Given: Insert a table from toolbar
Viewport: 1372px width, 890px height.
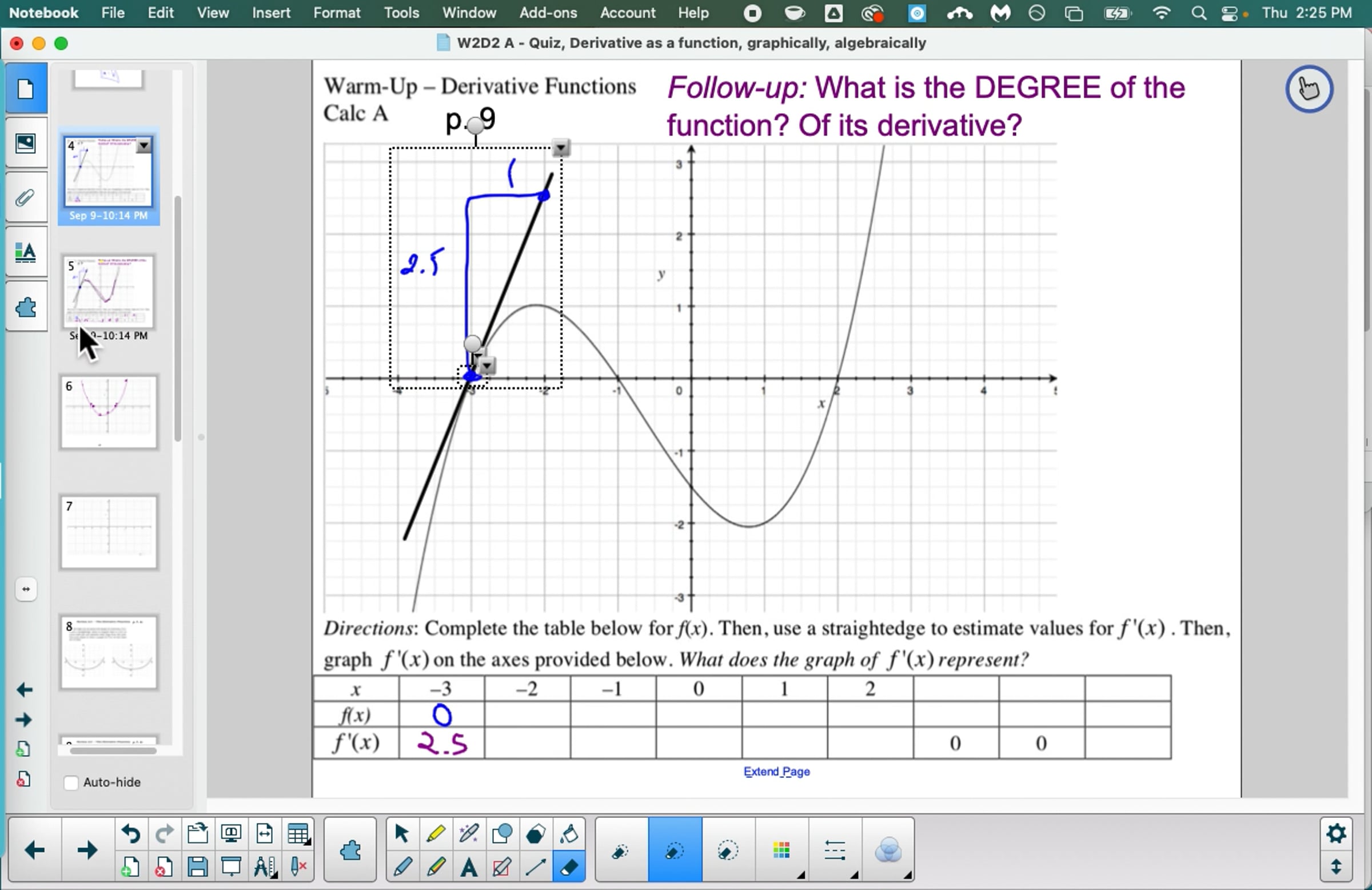Looking at the screenshot, I should point(298,833).
